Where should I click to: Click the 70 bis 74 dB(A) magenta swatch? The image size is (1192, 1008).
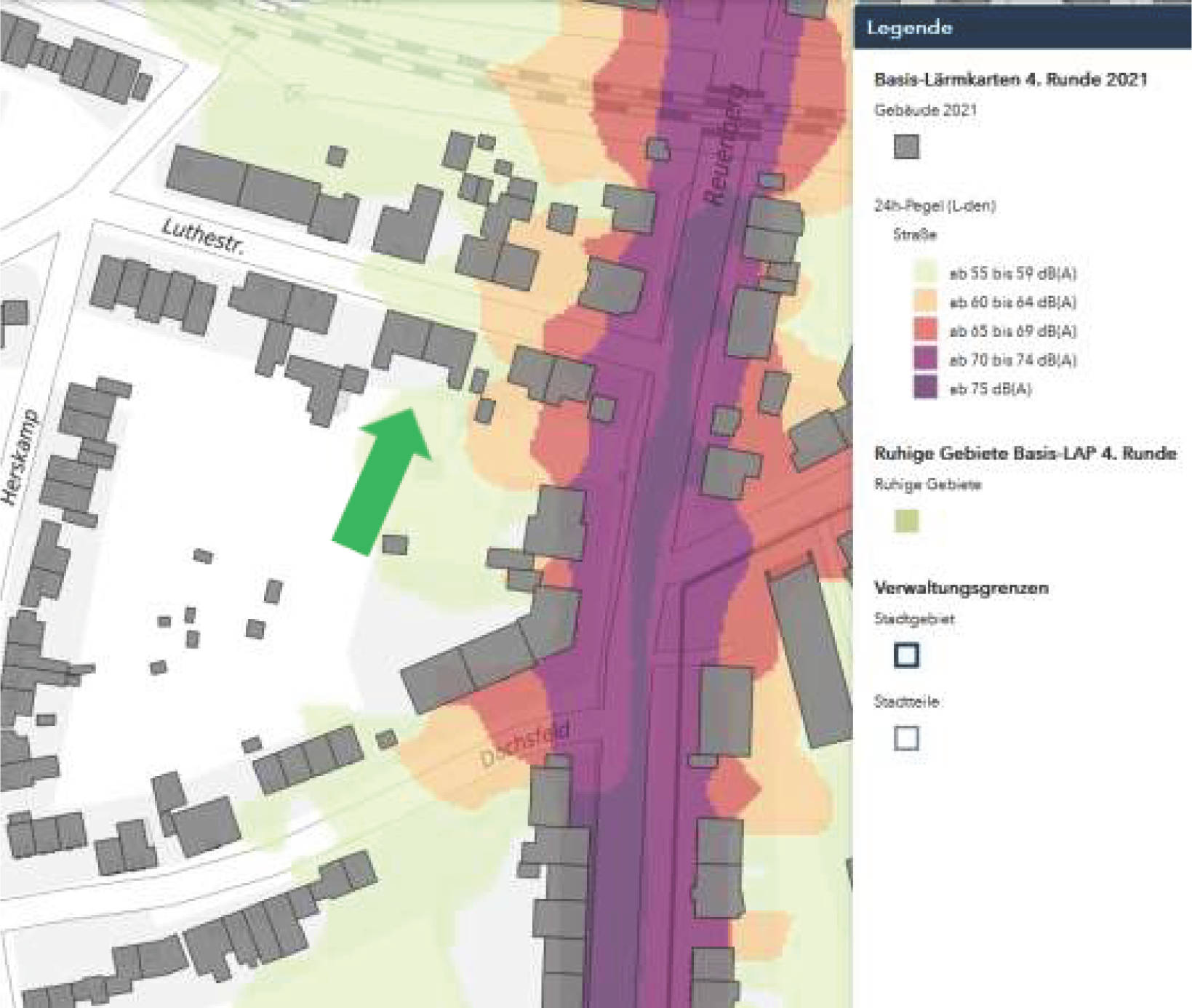pyautogui.click(x=925, y=359)
